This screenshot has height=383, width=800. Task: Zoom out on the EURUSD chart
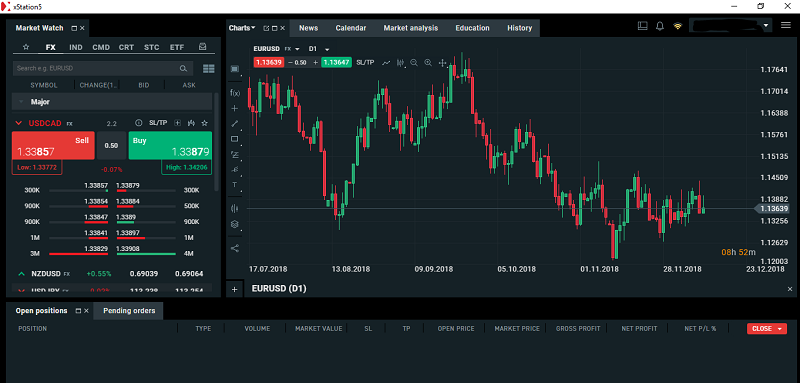[x=414, y=63]
